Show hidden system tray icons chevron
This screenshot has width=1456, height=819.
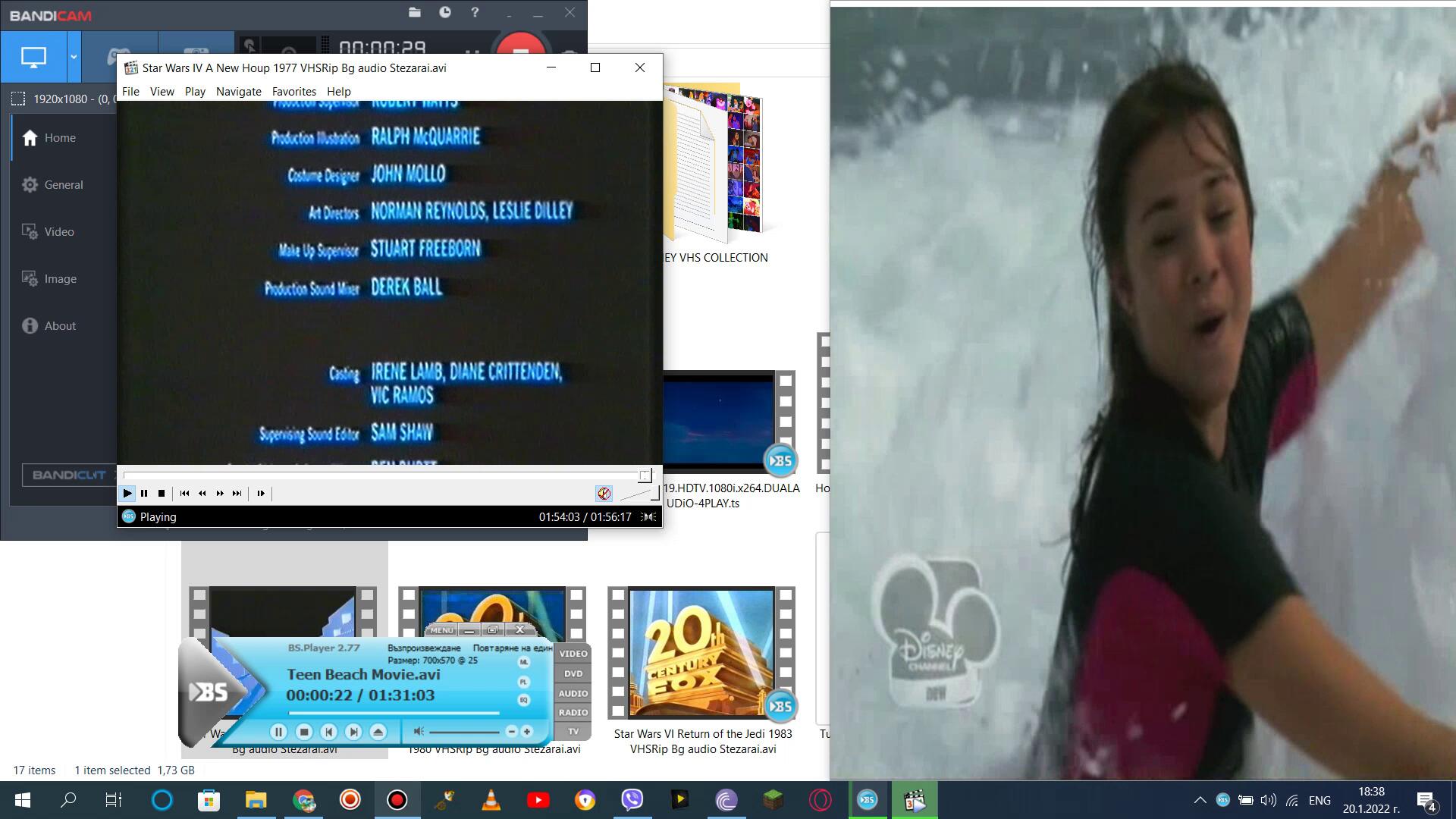pos(1200,800)
